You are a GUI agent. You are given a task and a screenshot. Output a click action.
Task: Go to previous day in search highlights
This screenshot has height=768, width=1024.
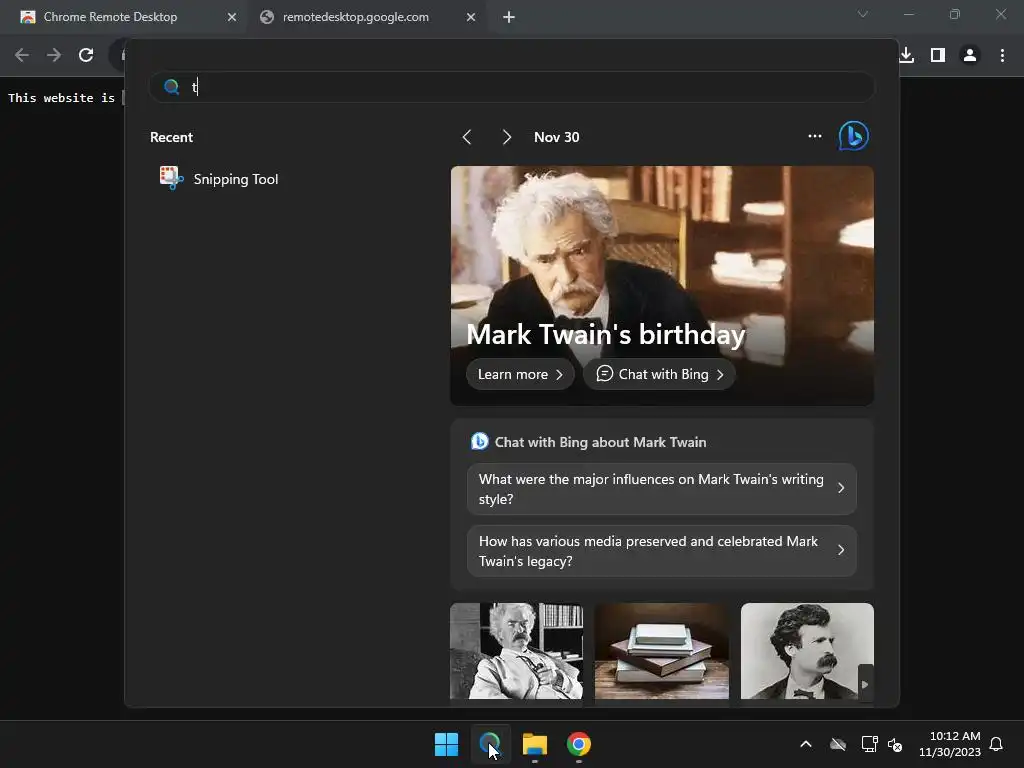[467, 137]
